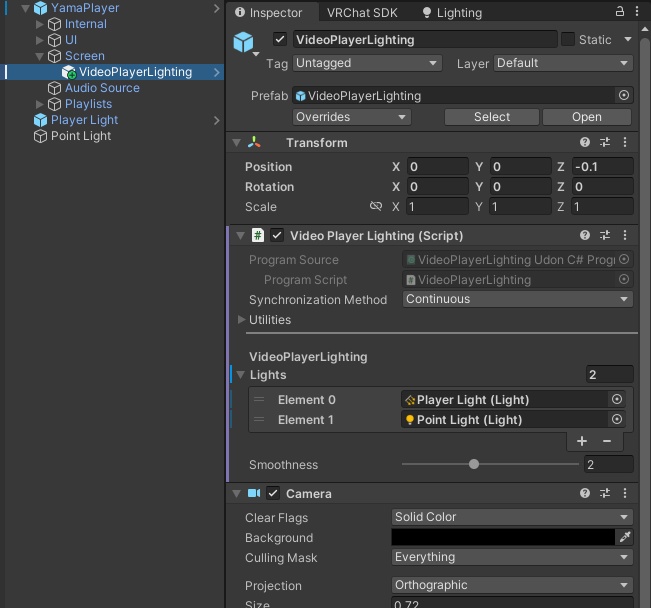Open Camera component context menu
Image resolution: width=651 pixels, height=608 pixels.
click(x=625, y=493)
